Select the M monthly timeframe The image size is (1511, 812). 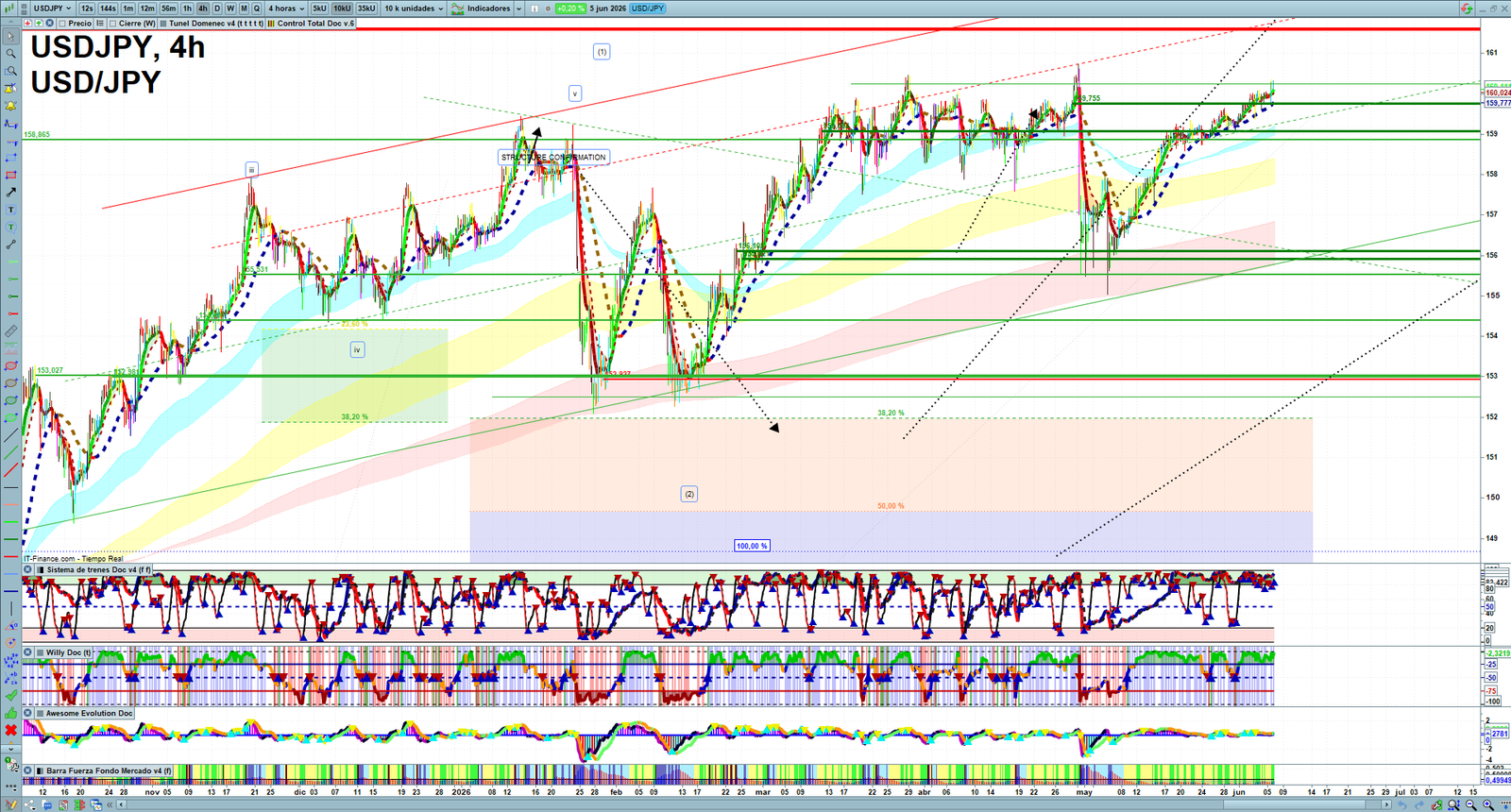244,8
